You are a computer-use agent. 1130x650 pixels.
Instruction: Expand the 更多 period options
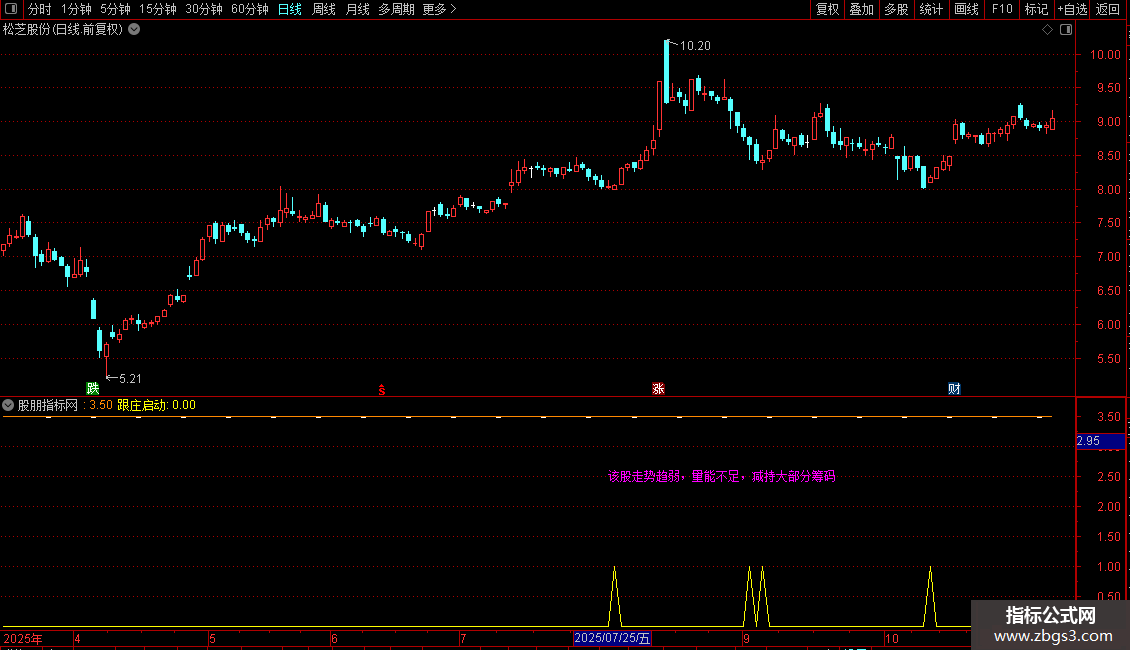[x=439, y=9]
